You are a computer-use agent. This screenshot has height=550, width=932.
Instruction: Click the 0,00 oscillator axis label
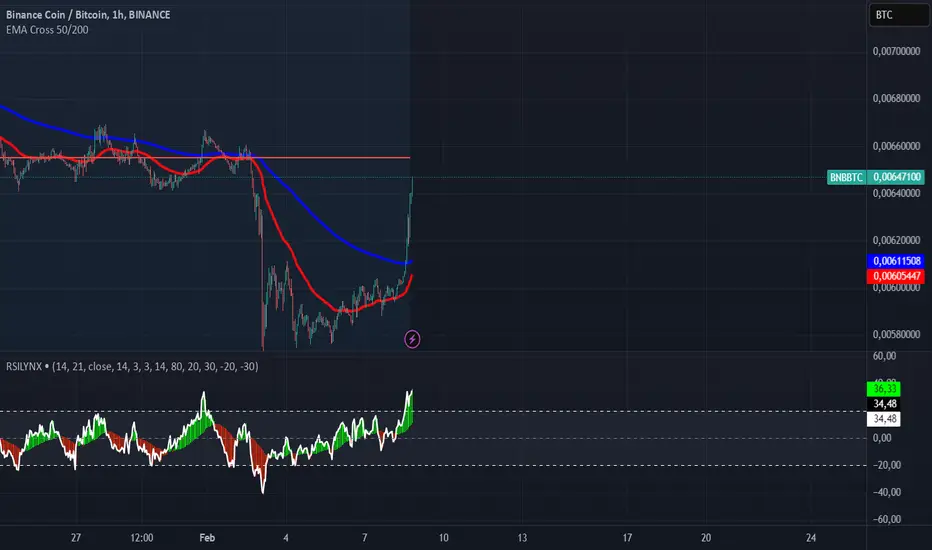[882, 438]
